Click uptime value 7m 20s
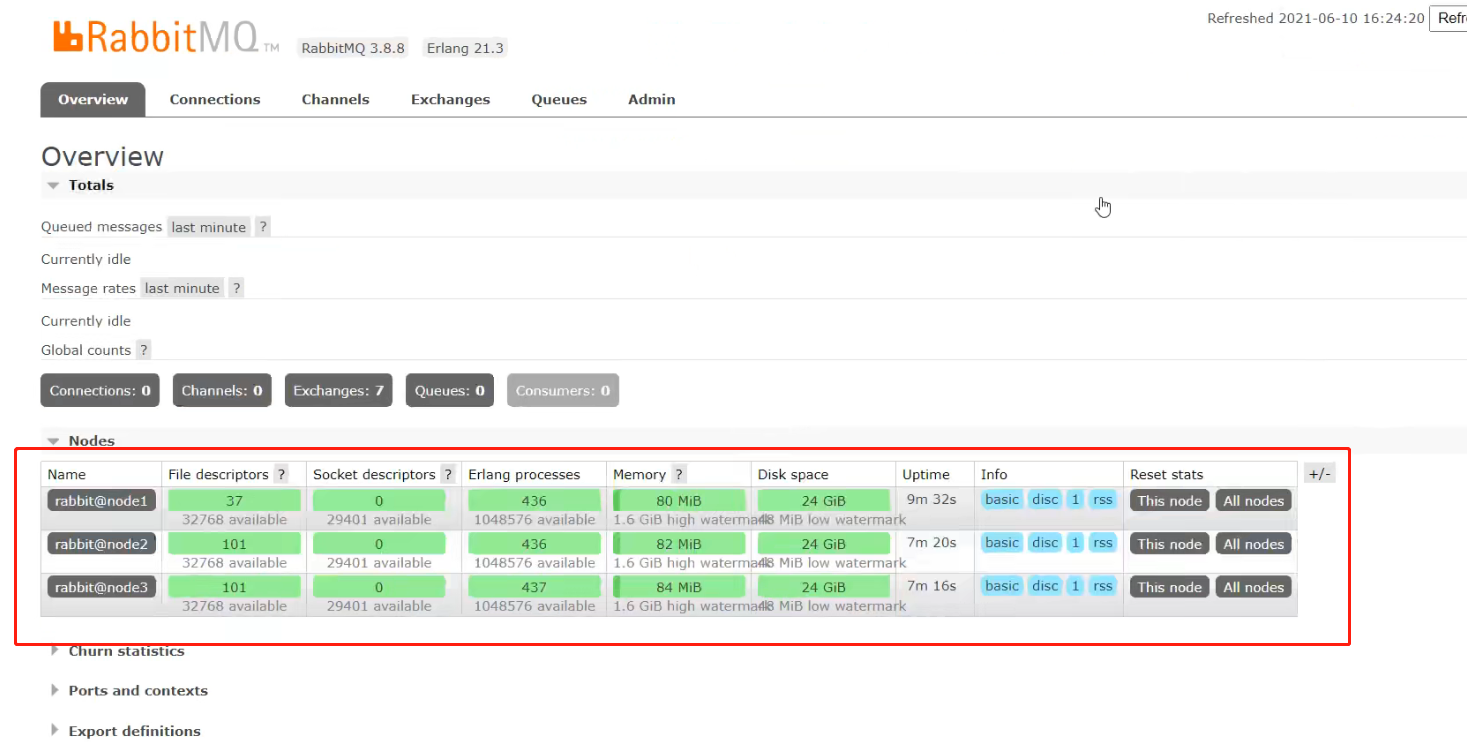The image size is (1467, 742). tap(931, 542)
